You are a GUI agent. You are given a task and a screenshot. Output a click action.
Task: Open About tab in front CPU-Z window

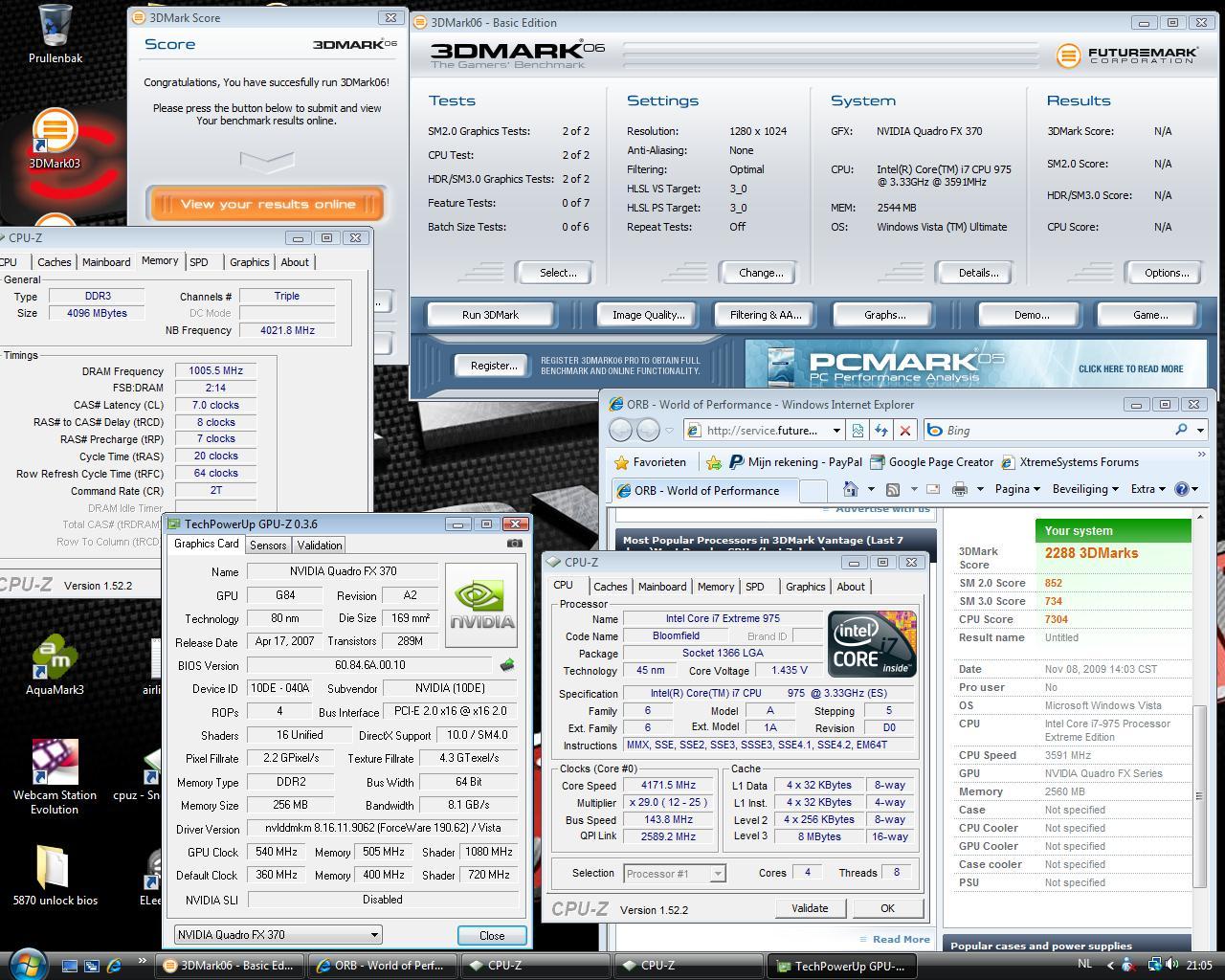(851, 587)
